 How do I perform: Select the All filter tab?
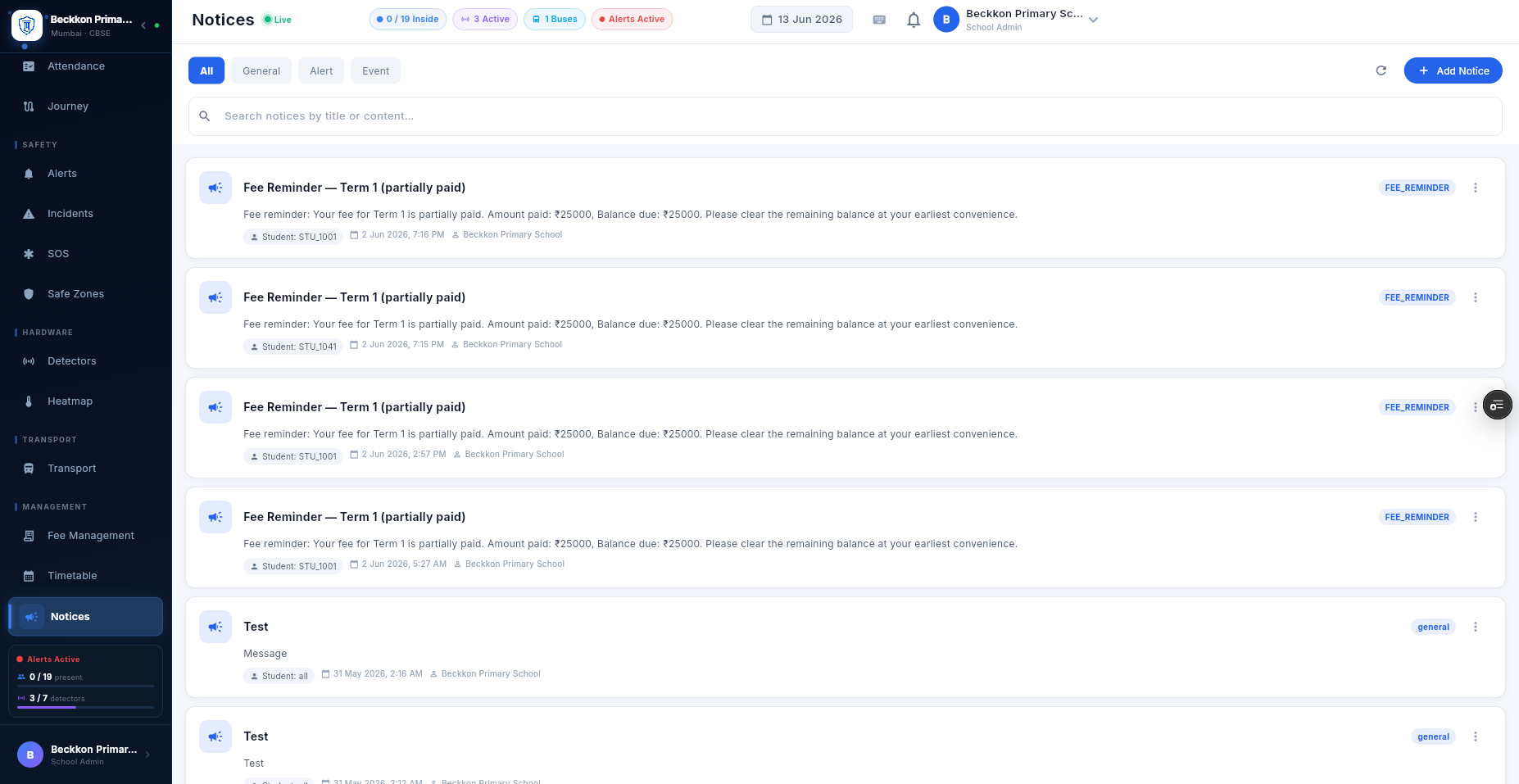tap(206, 70)
